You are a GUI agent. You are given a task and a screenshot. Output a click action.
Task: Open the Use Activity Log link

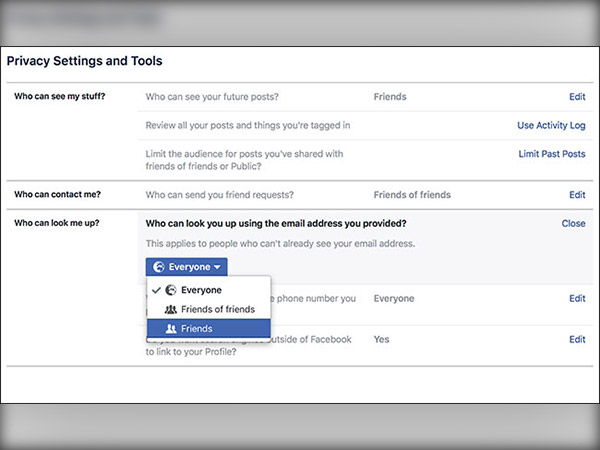[x=551, y=125]
